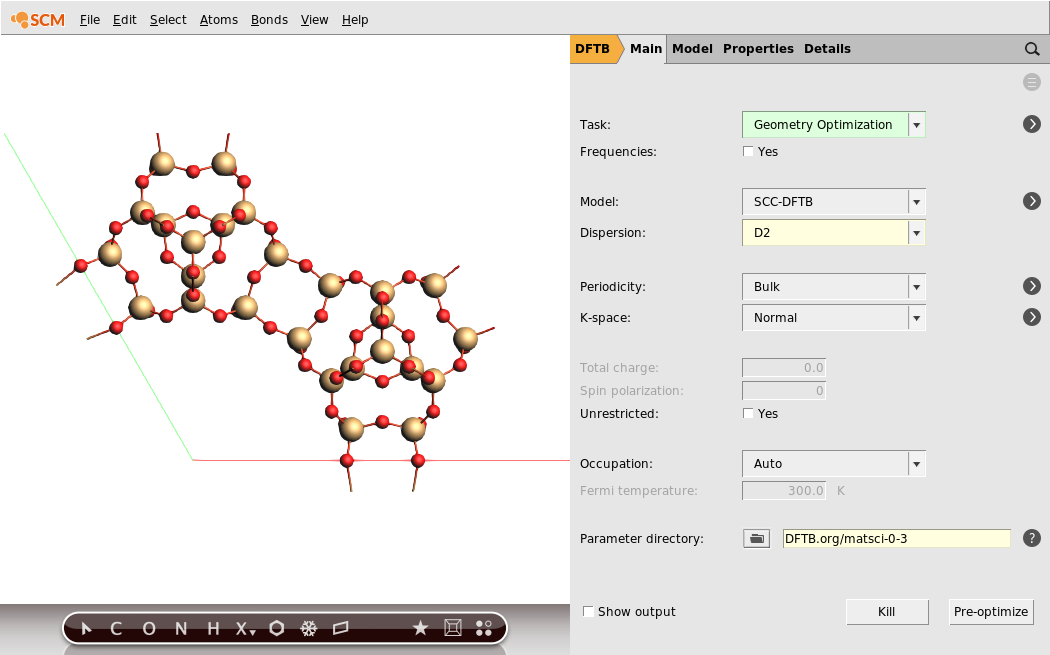Switch to the Model tab
Image resolution: width=1050 pixels, height=655 pixels.
pos(692,48)
